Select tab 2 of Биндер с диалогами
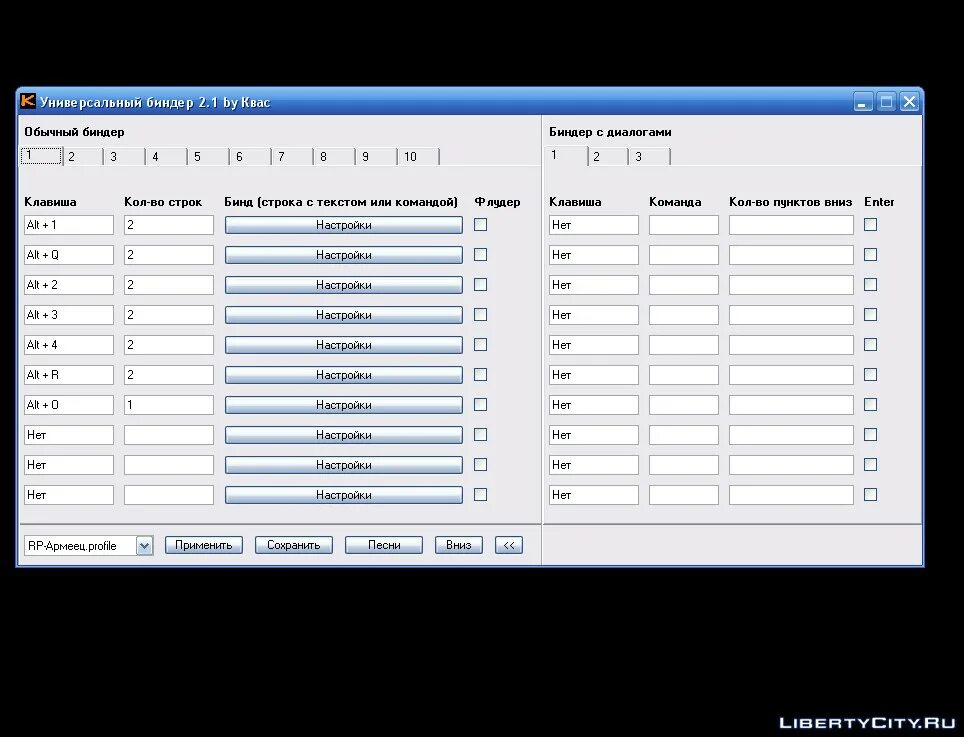This screenshot has height=737, width=964. (608, 157)
